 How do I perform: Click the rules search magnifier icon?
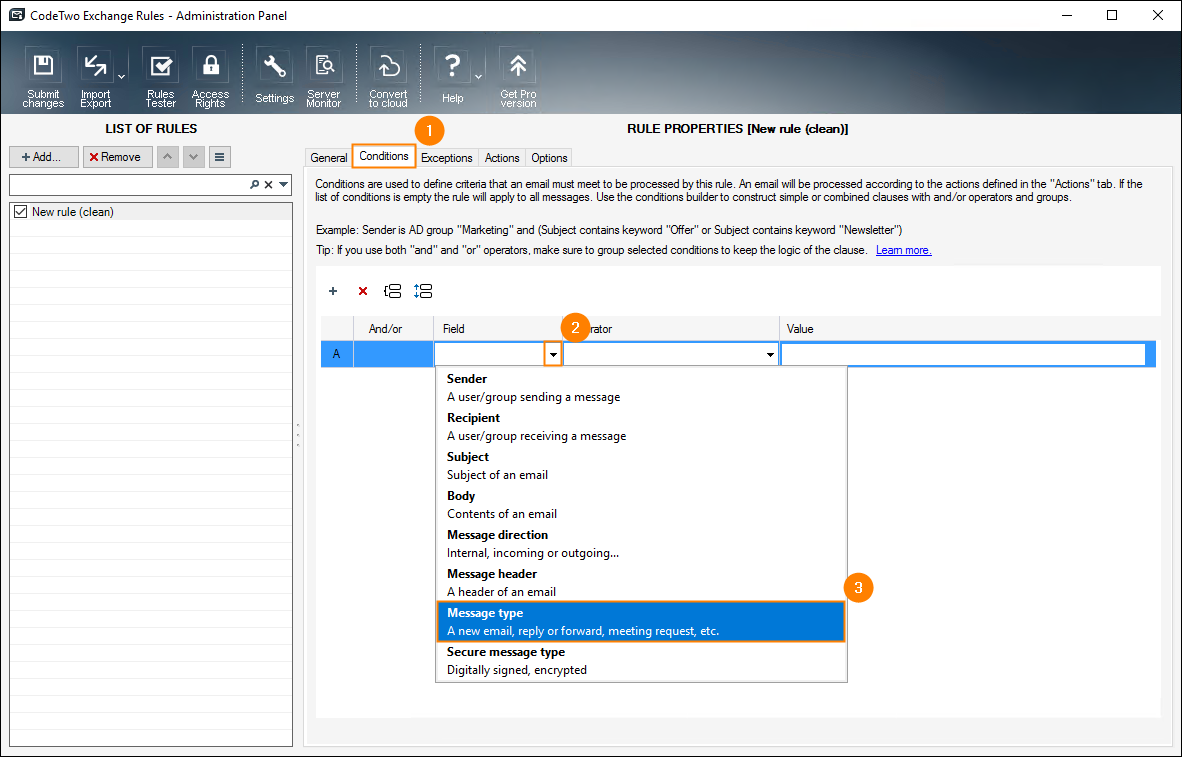pyautogui.click(x=255, y=184)
